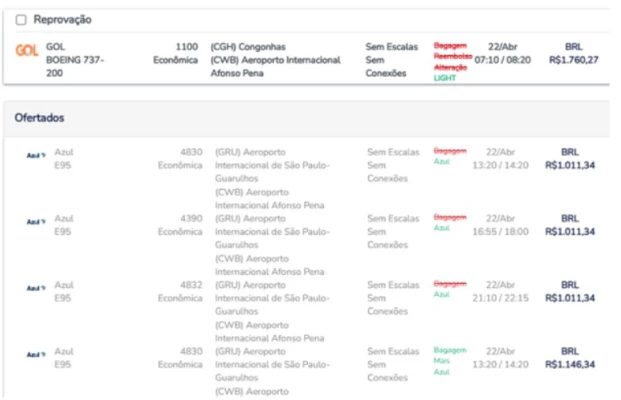The height and width of the screenshot is (400, 621).
Task: Click the 07:10 / 08:20 time
Action: [503, 60]
